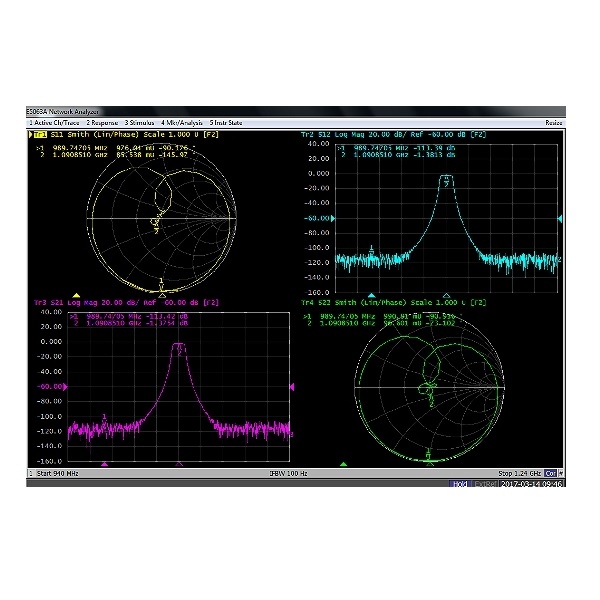The height and width of the screenshot is (600, 600).
Task: Click Tr2 marker 1 readout -111.39 dB
Action: 434,148
